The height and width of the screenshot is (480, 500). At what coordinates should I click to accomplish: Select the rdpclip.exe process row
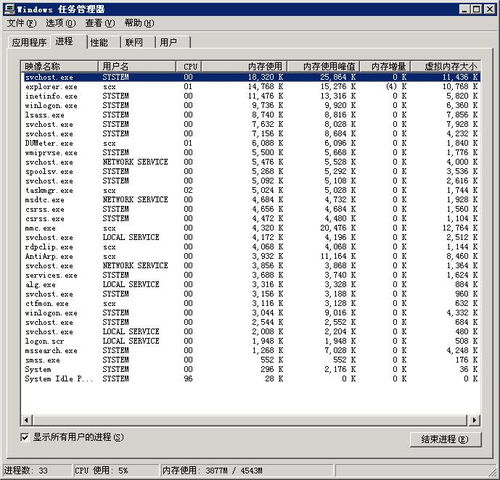point(251,247)
